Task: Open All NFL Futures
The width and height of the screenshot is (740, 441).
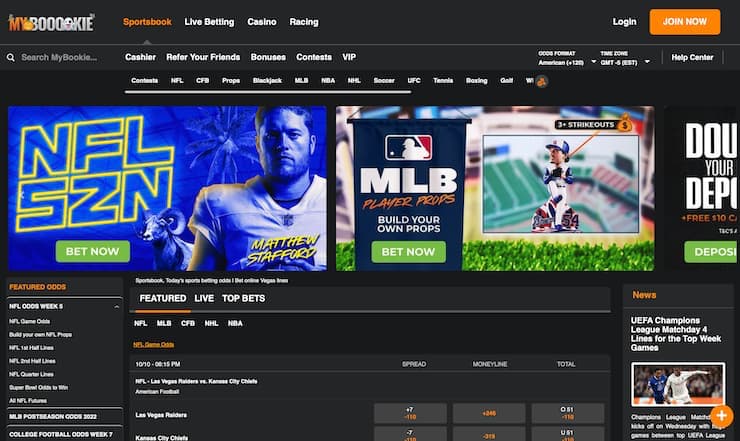Action: tap(28, 401)
